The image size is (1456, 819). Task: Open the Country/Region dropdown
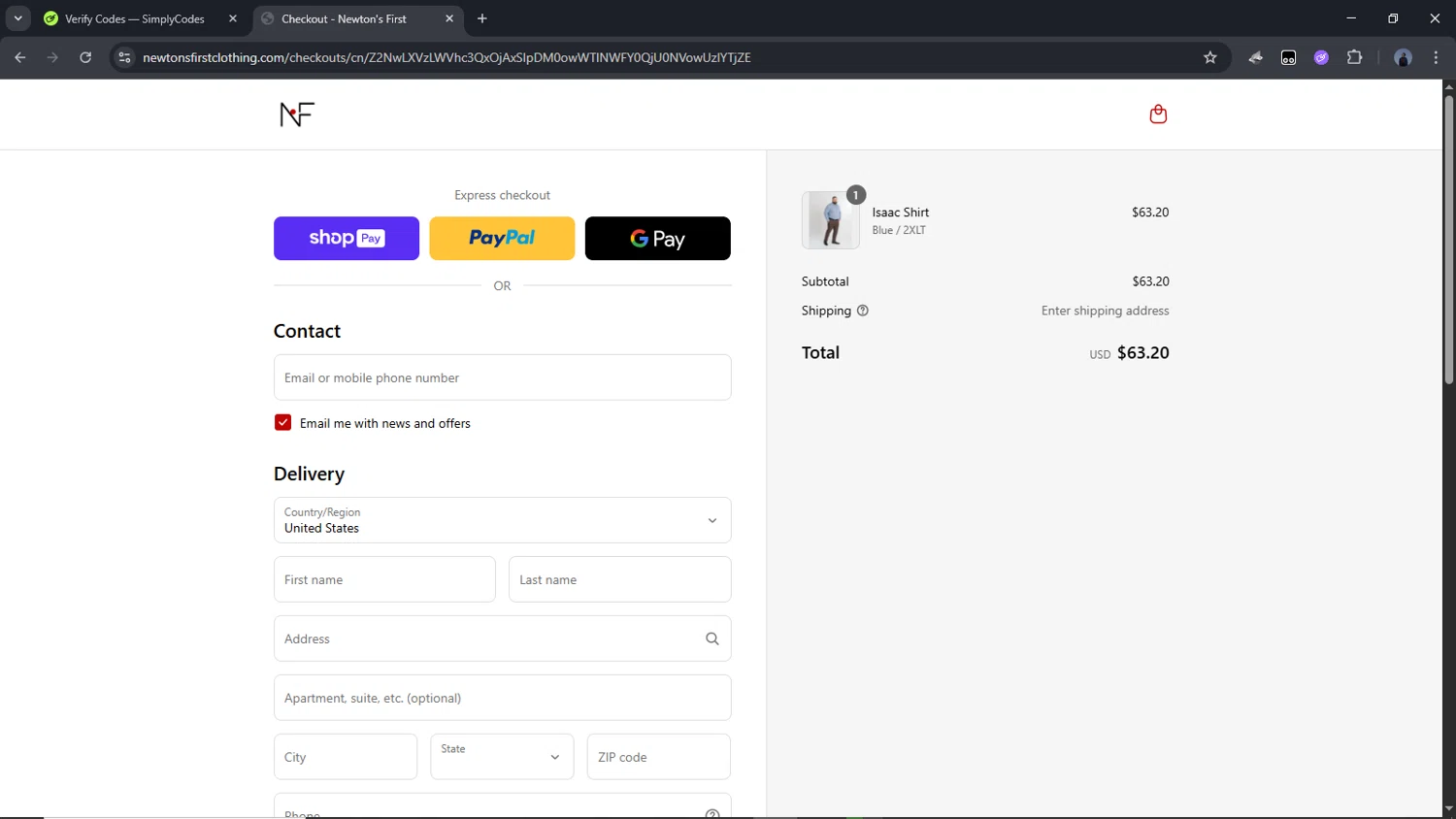(x=502, y=520)
